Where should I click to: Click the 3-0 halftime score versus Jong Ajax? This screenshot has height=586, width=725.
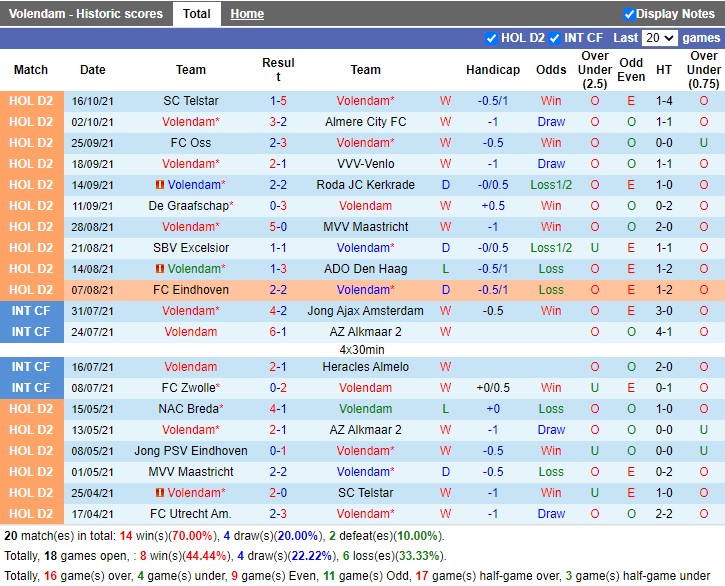(x=664, y=311)
